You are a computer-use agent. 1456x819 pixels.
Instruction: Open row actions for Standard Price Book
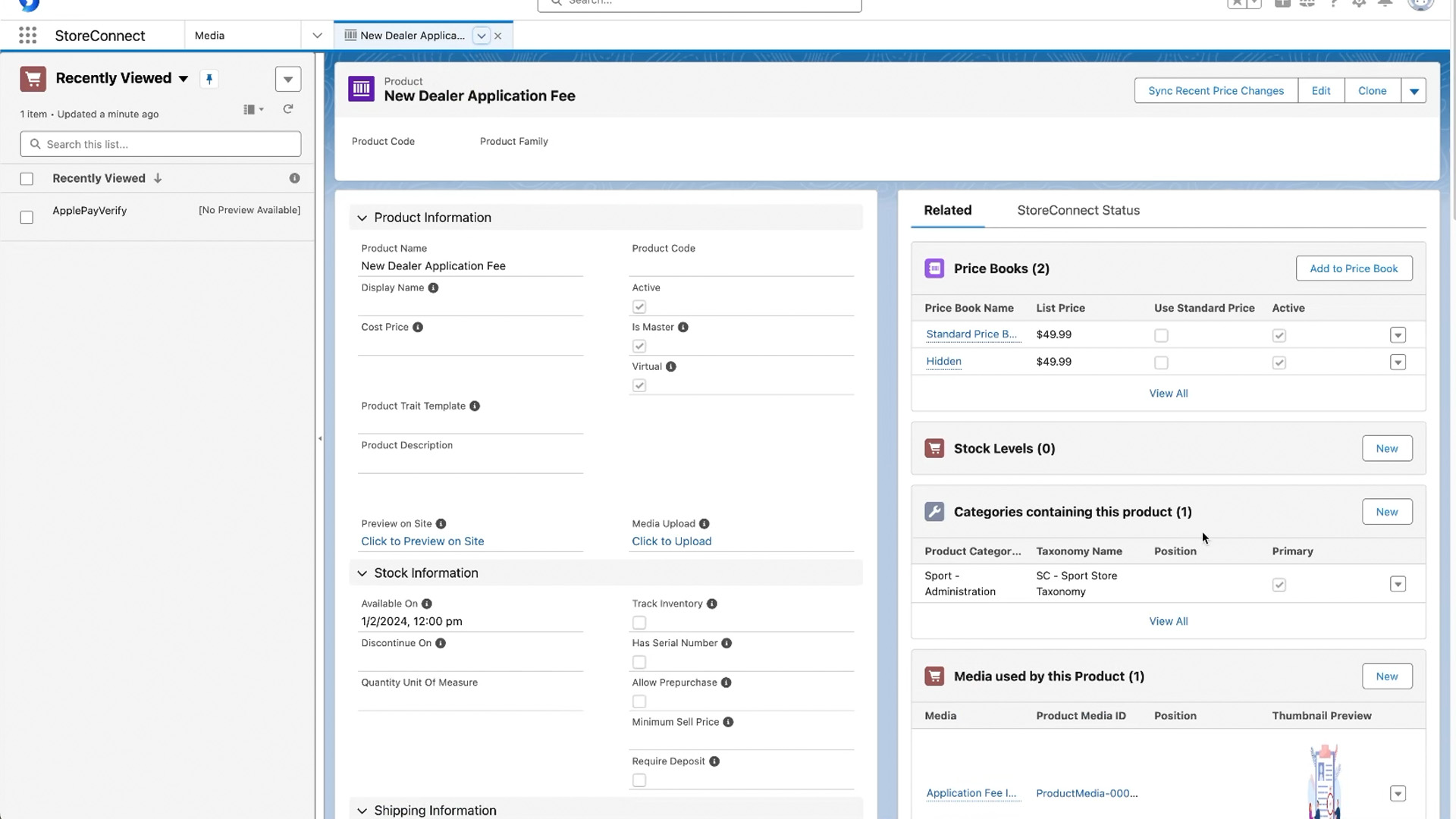(1398, 335)
